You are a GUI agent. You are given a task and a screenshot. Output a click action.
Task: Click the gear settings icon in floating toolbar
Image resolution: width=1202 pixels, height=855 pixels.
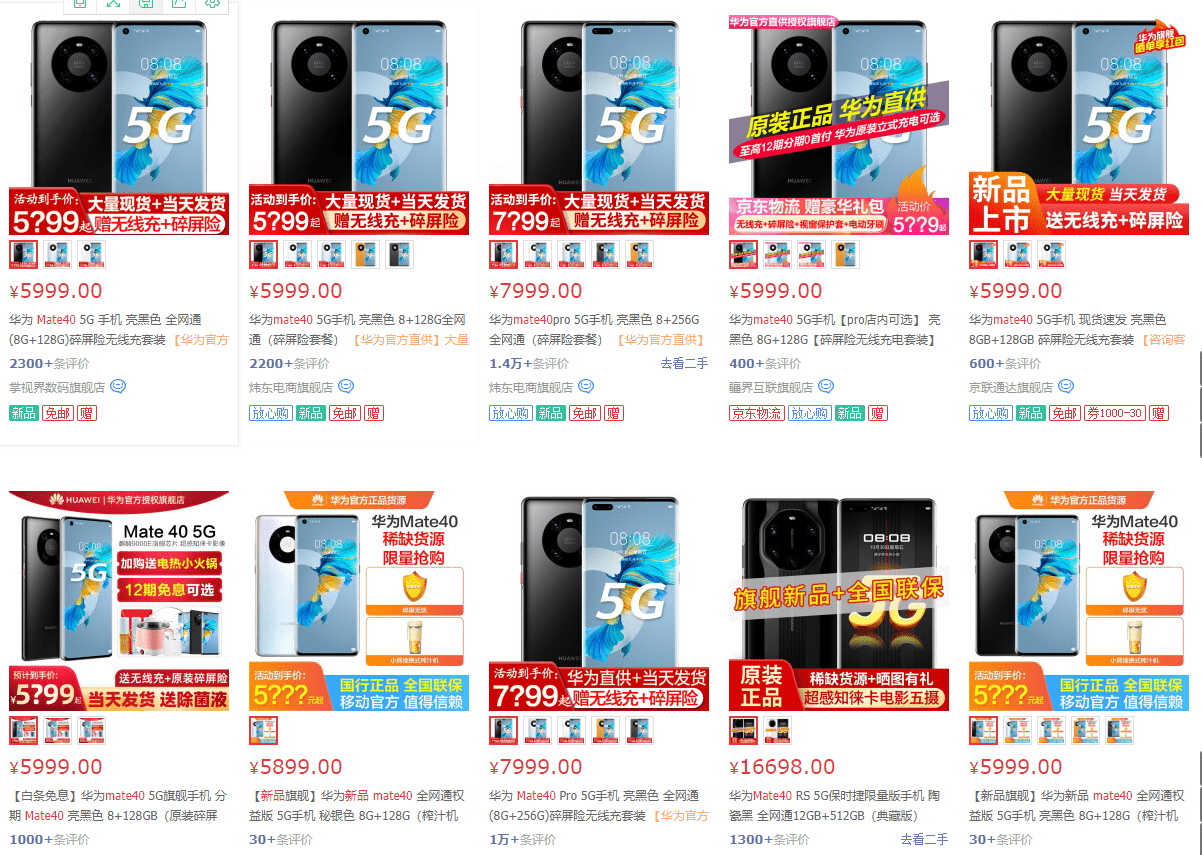tap(212, 4)
